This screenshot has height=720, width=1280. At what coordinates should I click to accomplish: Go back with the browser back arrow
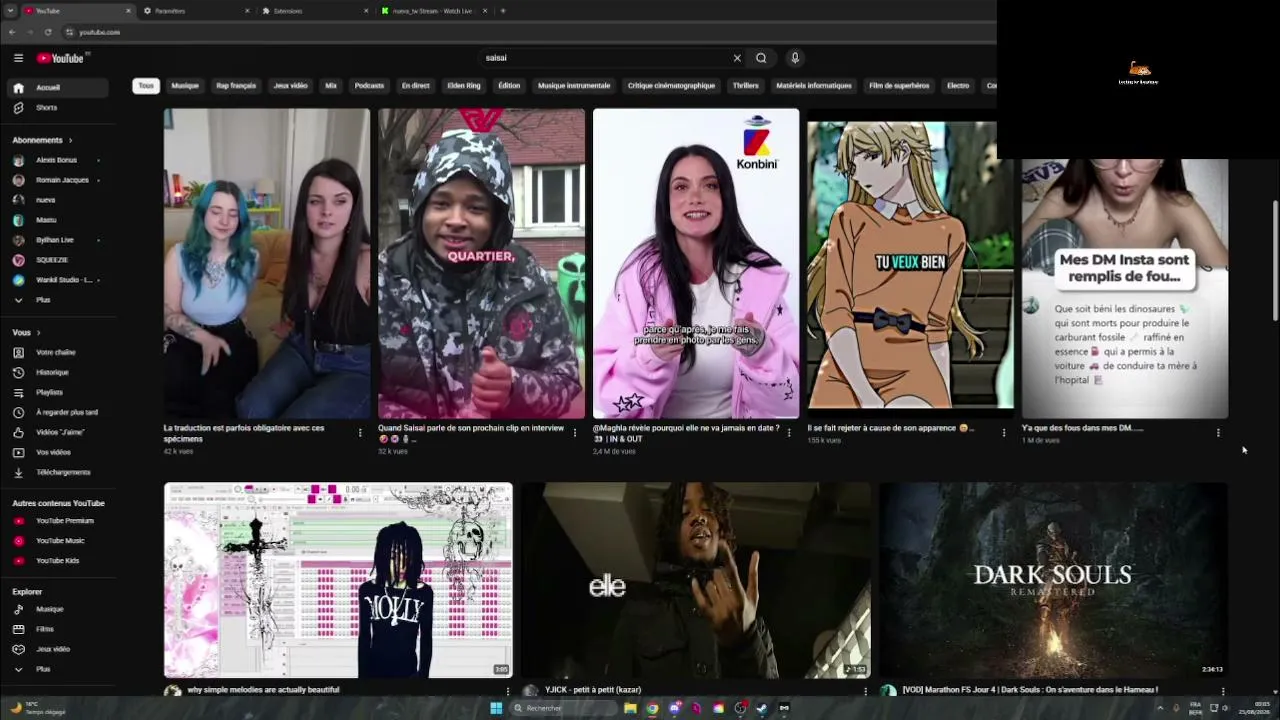click(12, 32)
